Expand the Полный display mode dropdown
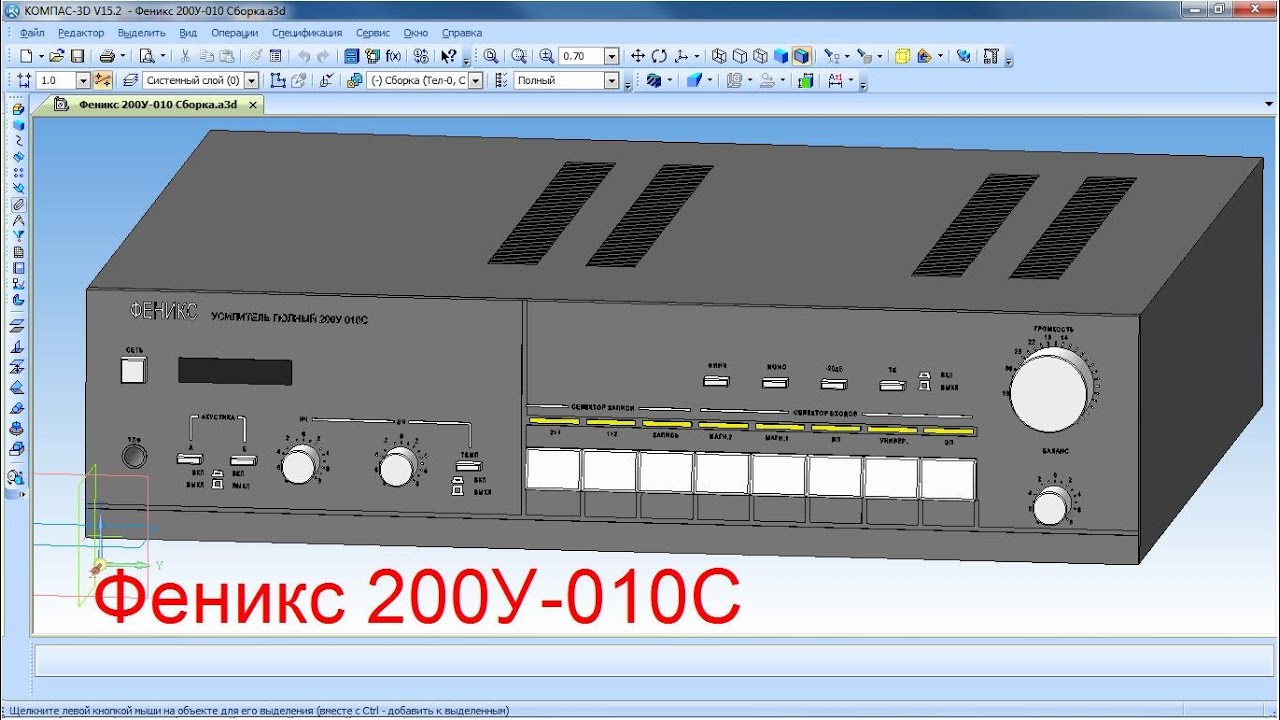The image size is (1280, 720). pyautogui.click(x=610, y=81)
